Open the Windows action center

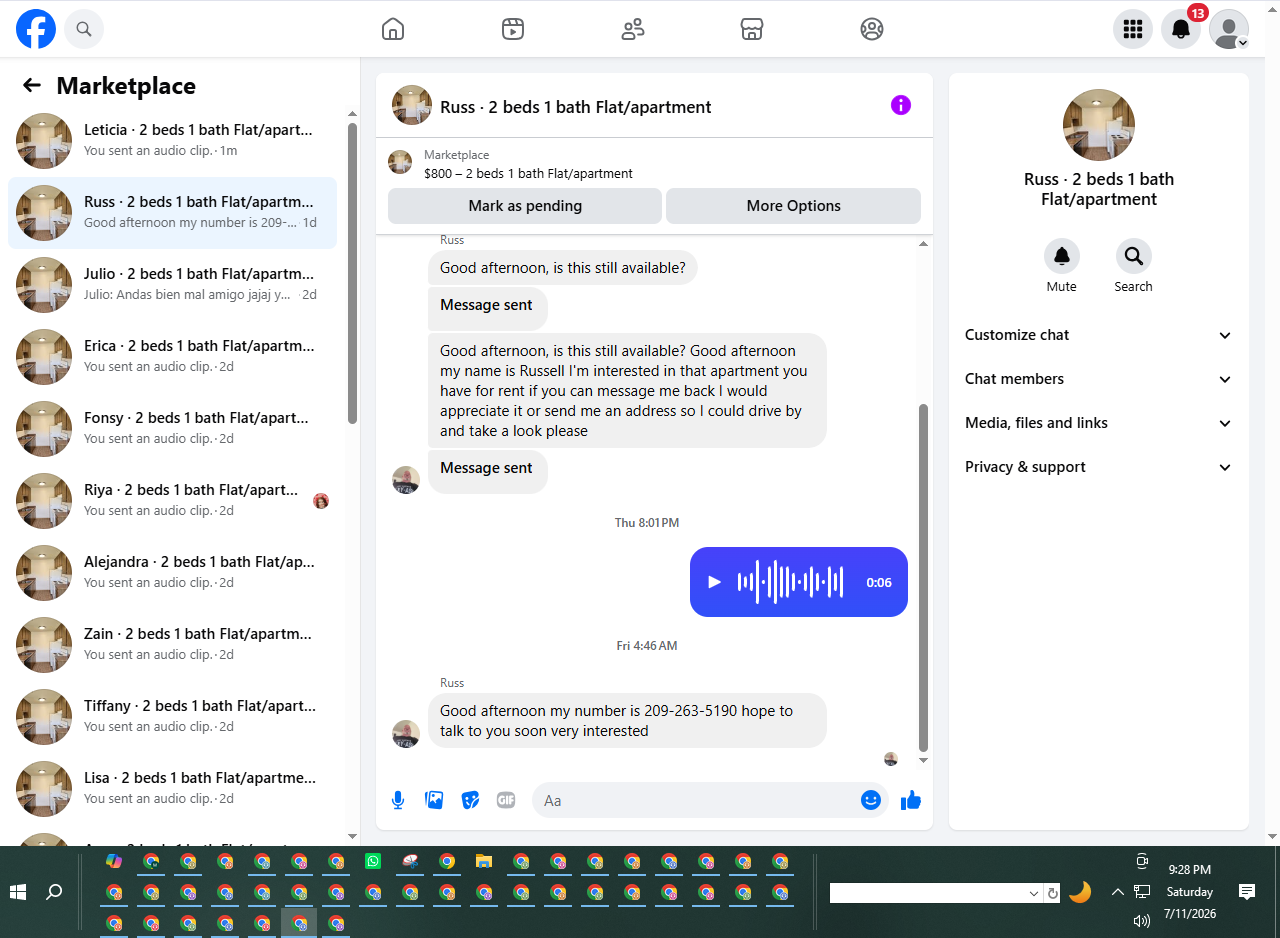(x=1247, y=892)
